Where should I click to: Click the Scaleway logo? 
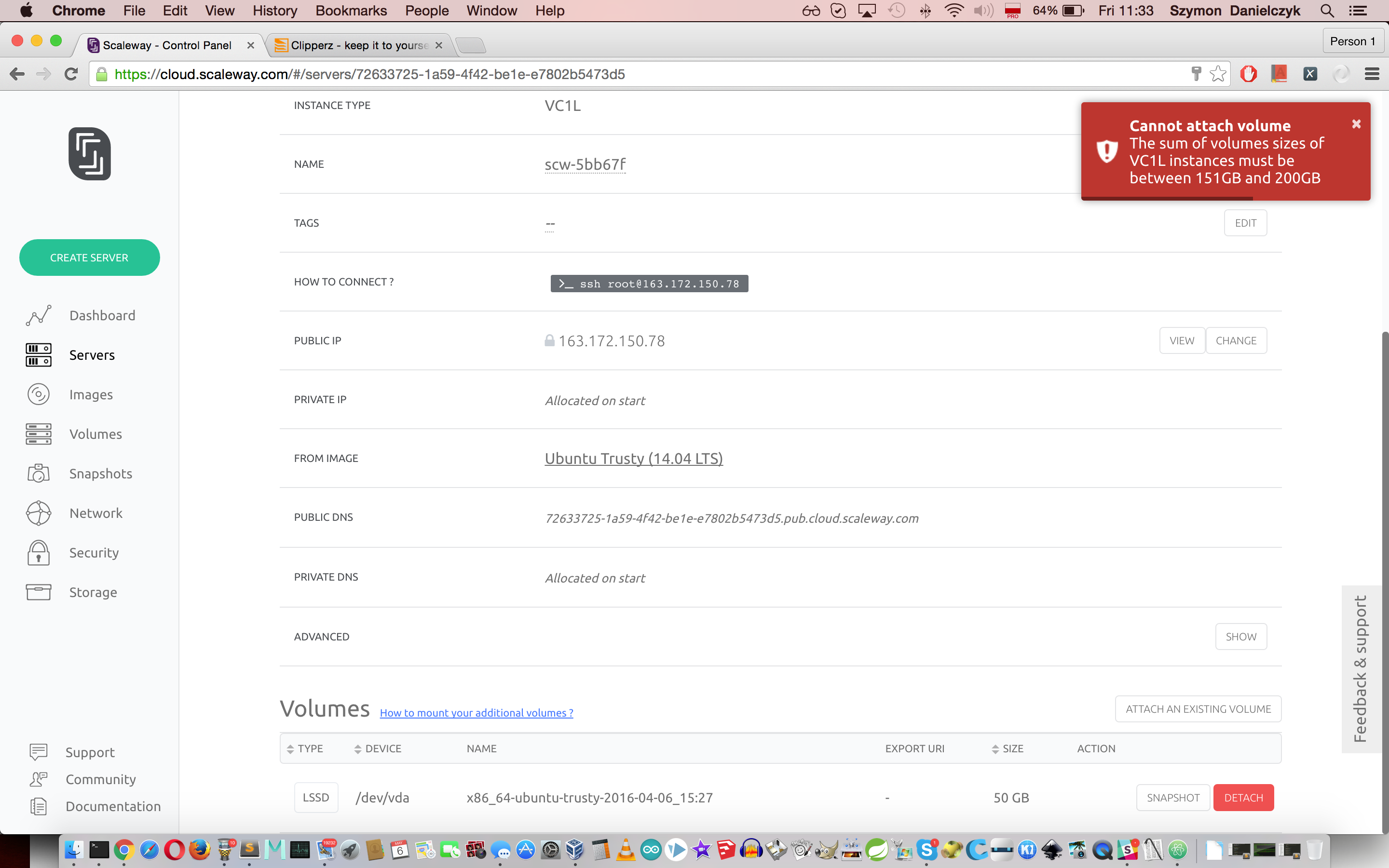click(90, 153)
